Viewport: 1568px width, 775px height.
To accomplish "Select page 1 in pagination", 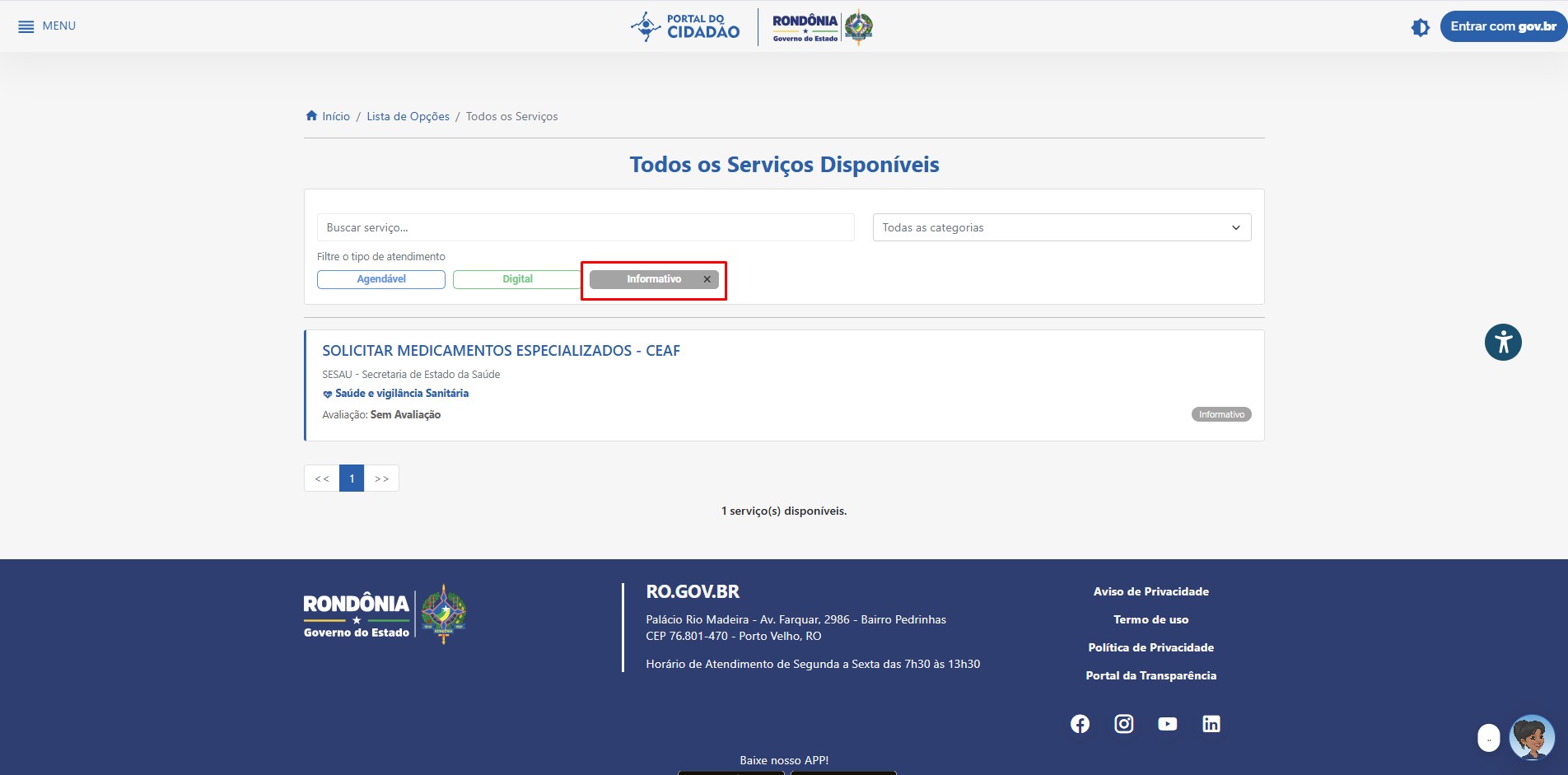I will 352,479.
